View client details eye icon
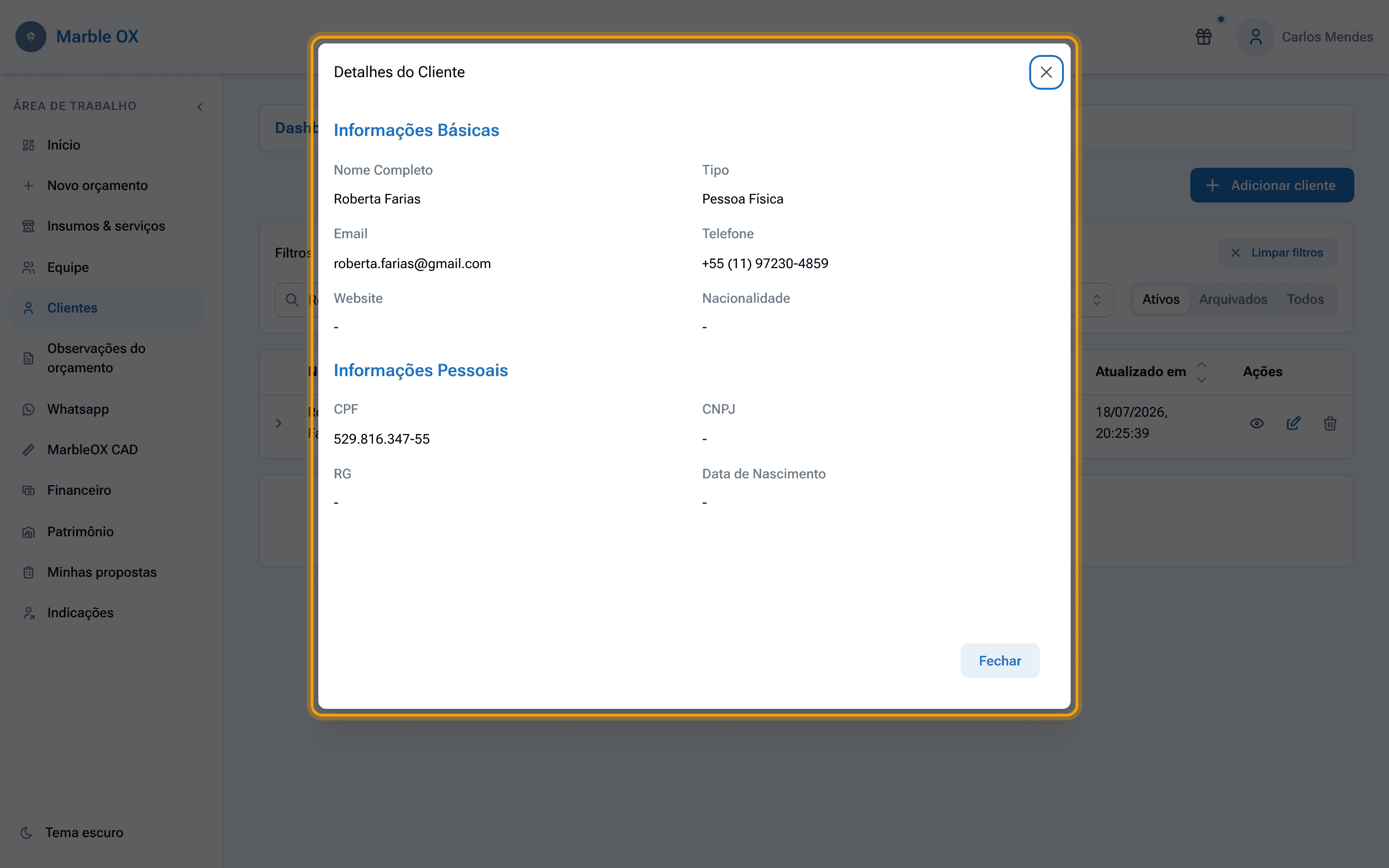1389x868 pixels. coord(1256,424)
